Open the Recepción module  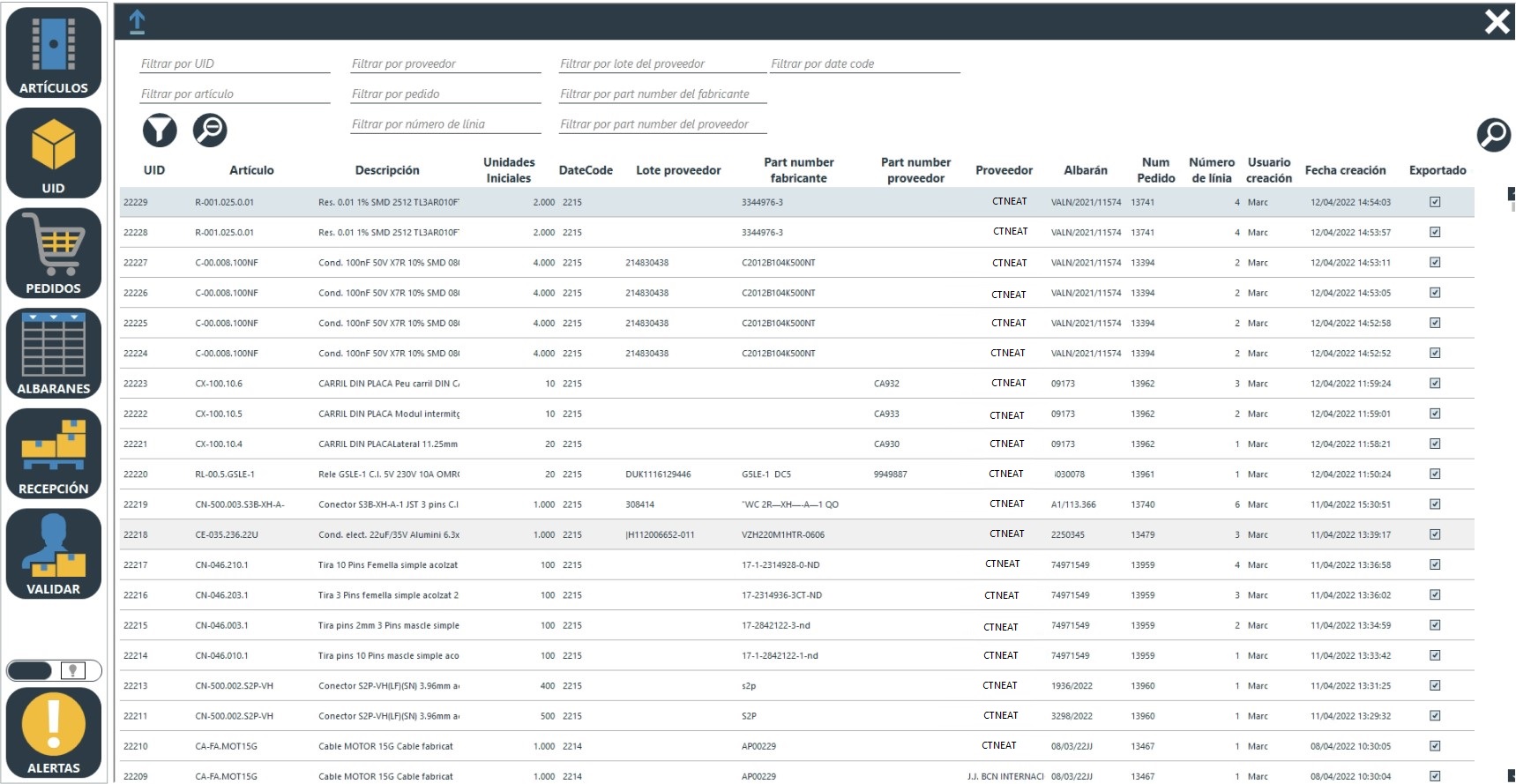tap(54, 453)
